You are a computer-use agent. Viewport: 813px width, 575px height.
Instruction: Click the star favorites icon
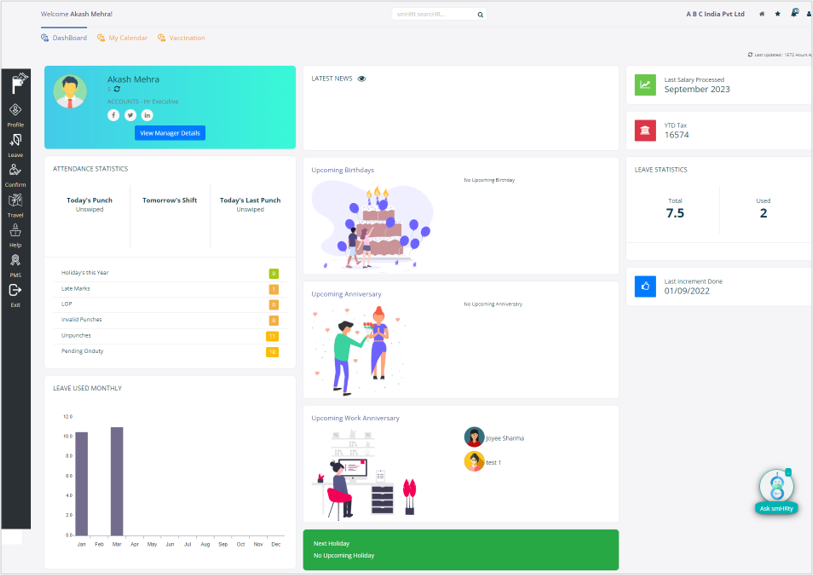pos(778,14)
